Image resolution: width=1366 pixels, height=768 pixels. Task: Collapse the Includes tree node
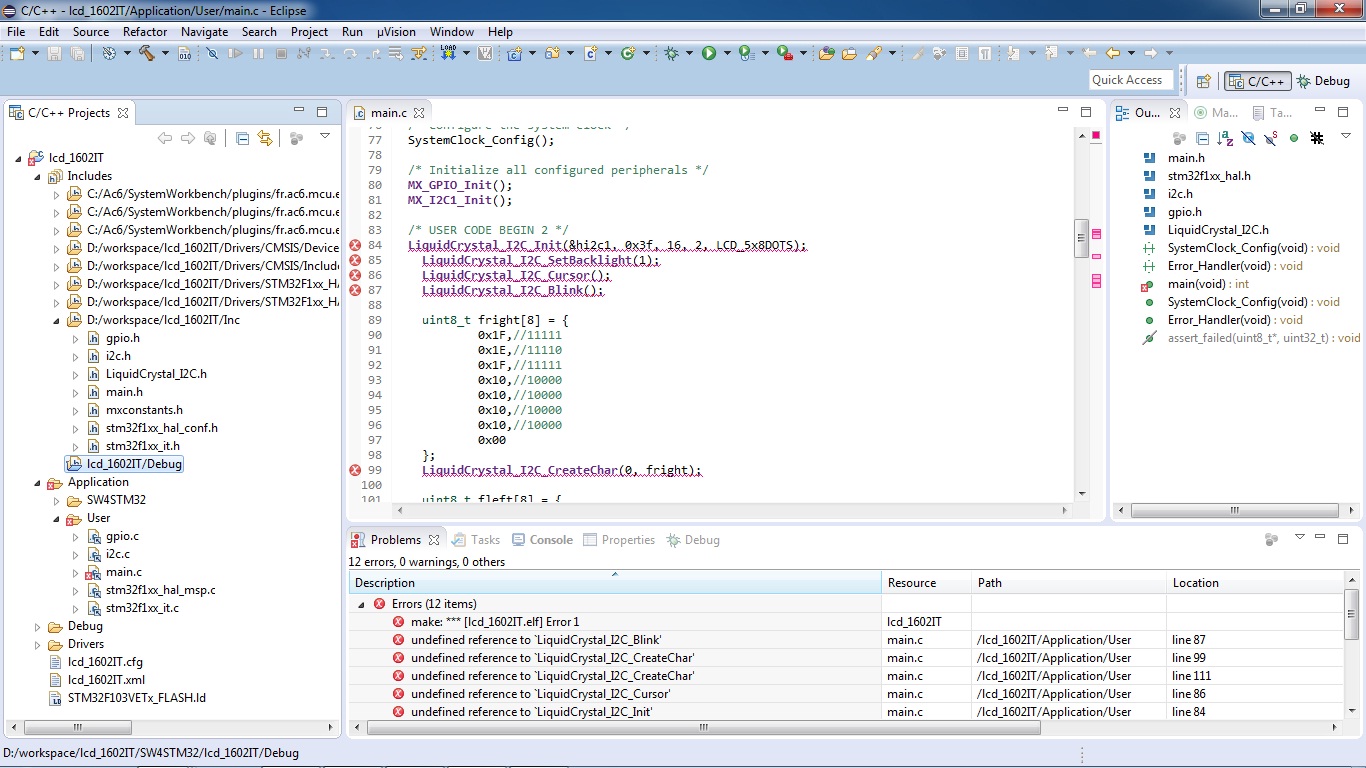(38, 176)
